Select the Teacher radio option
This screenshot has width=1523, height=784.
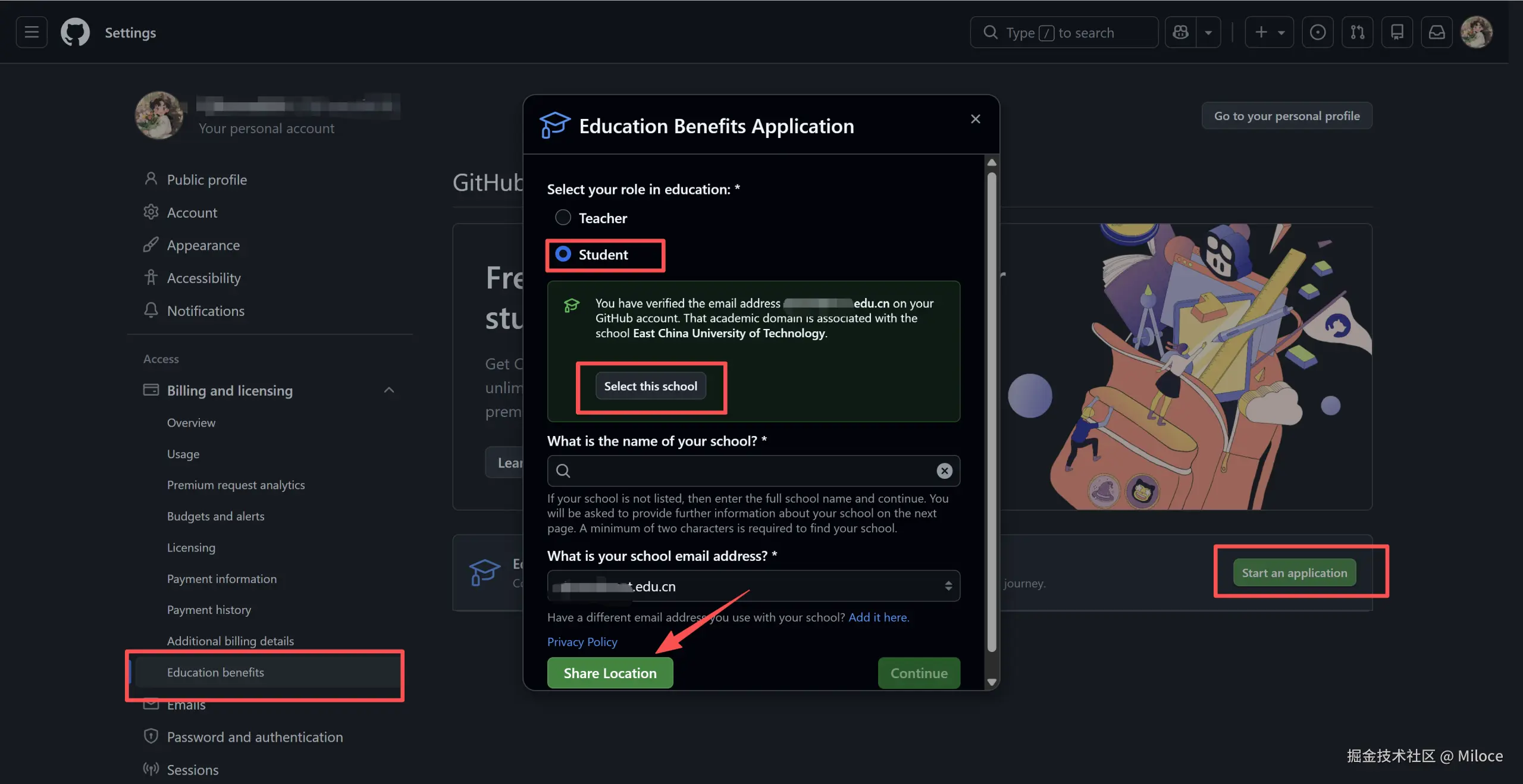click(x=563, y=218)
